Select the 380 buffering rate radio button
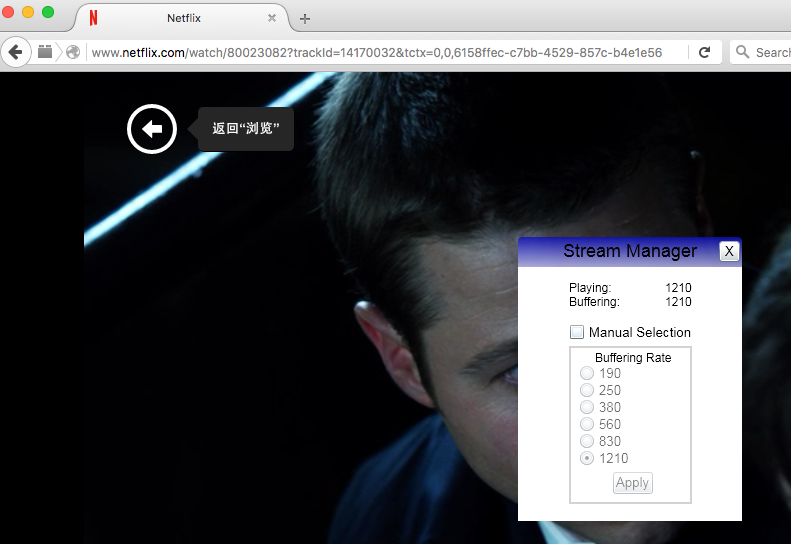The height and width of the screenshot is (544, 791). click(x=587, y=407)
